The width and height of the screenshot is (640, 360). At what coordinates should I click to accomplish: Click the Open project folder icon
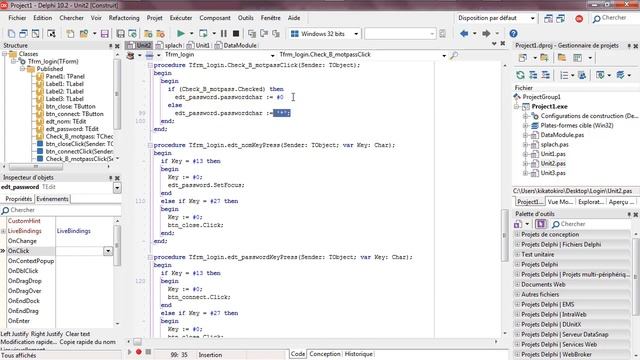pos(148,33)
